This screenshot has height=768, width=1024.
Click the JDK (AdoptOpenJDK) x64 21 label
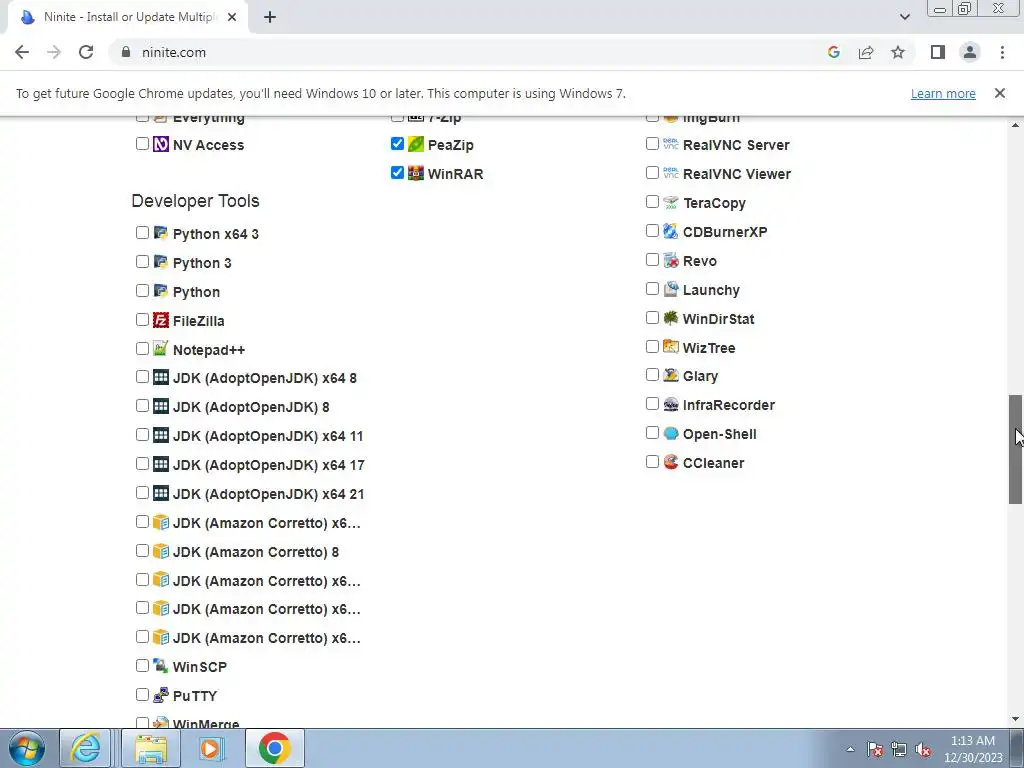pyautogui.click(x=268, y=494)
